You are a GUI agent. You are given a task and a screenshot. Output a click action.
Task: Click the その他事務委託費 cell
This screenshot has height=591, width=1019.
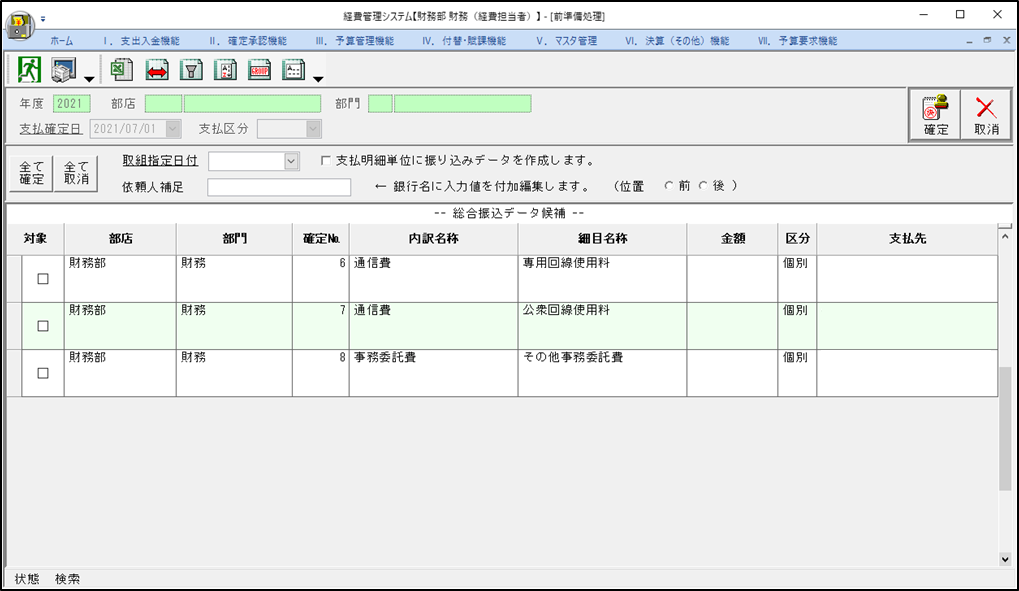coord(602,373)
